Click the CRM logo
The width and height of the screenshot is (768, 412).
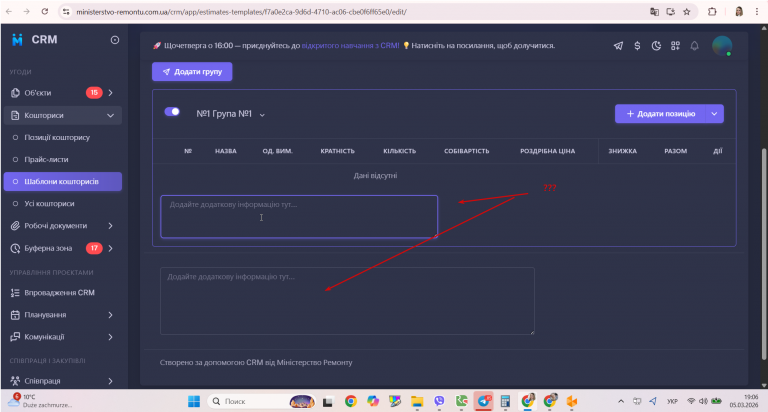click(x=18, y=40)
